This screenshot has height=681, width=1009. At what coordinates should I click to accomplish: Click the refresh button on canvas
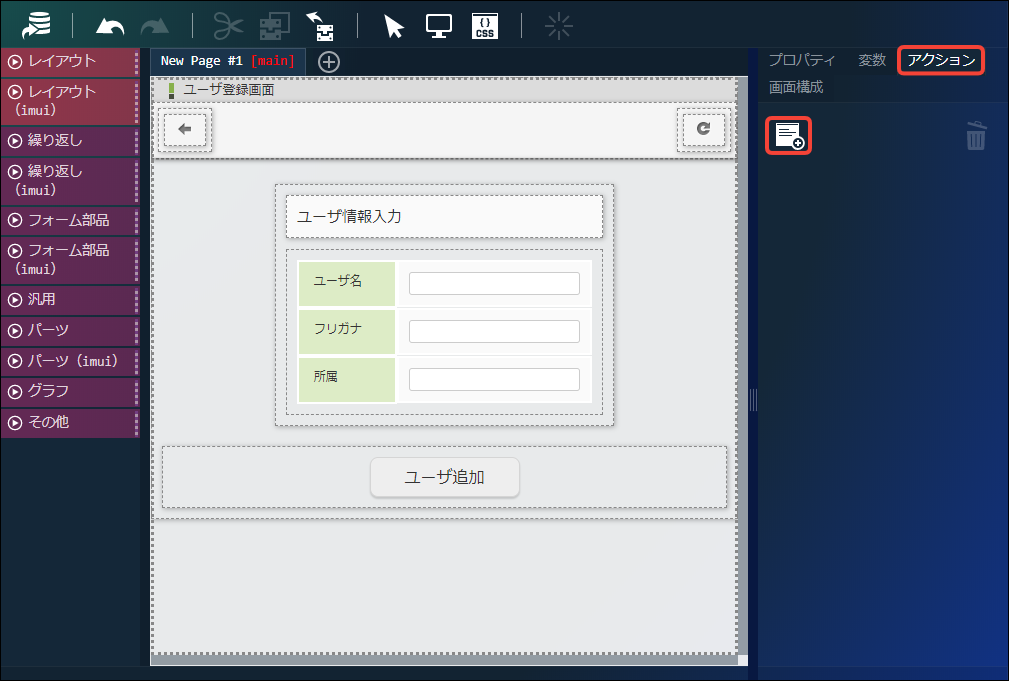pos(703,129)
